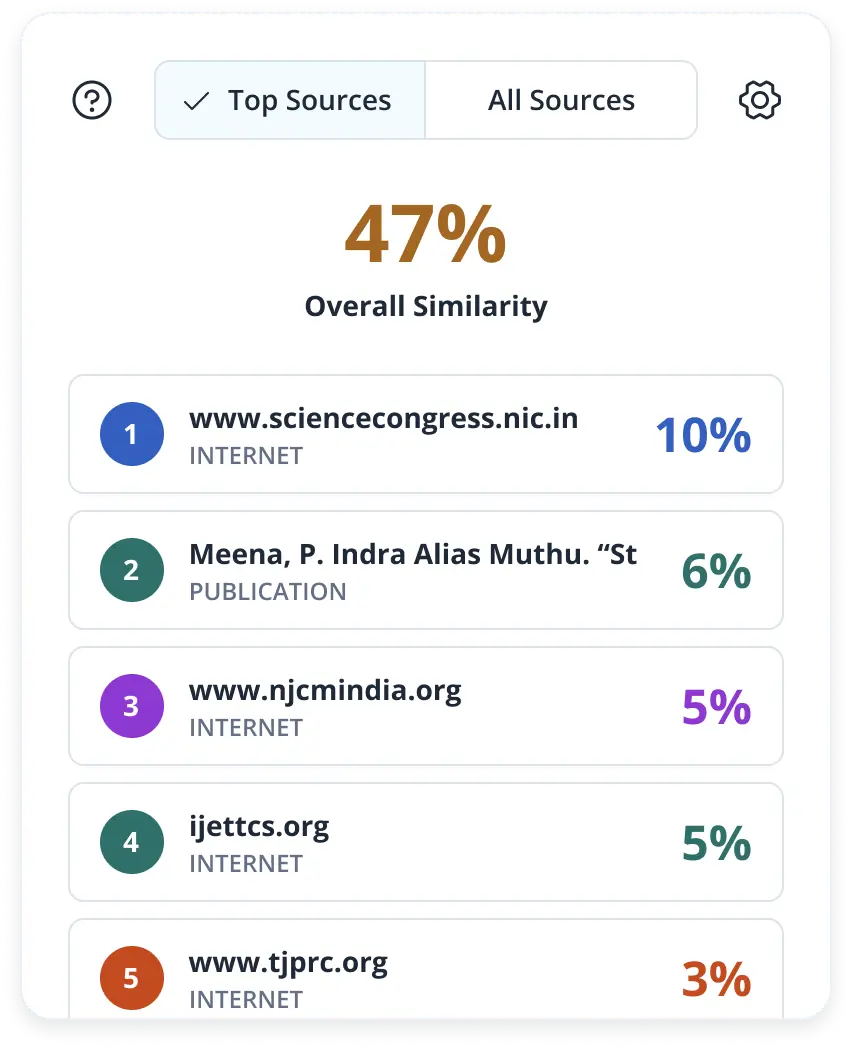Image resolution: width=852 pixels, height=1048 pixels.
Task: Click the 47% overall similarity score
Action: tap(425, 234)
